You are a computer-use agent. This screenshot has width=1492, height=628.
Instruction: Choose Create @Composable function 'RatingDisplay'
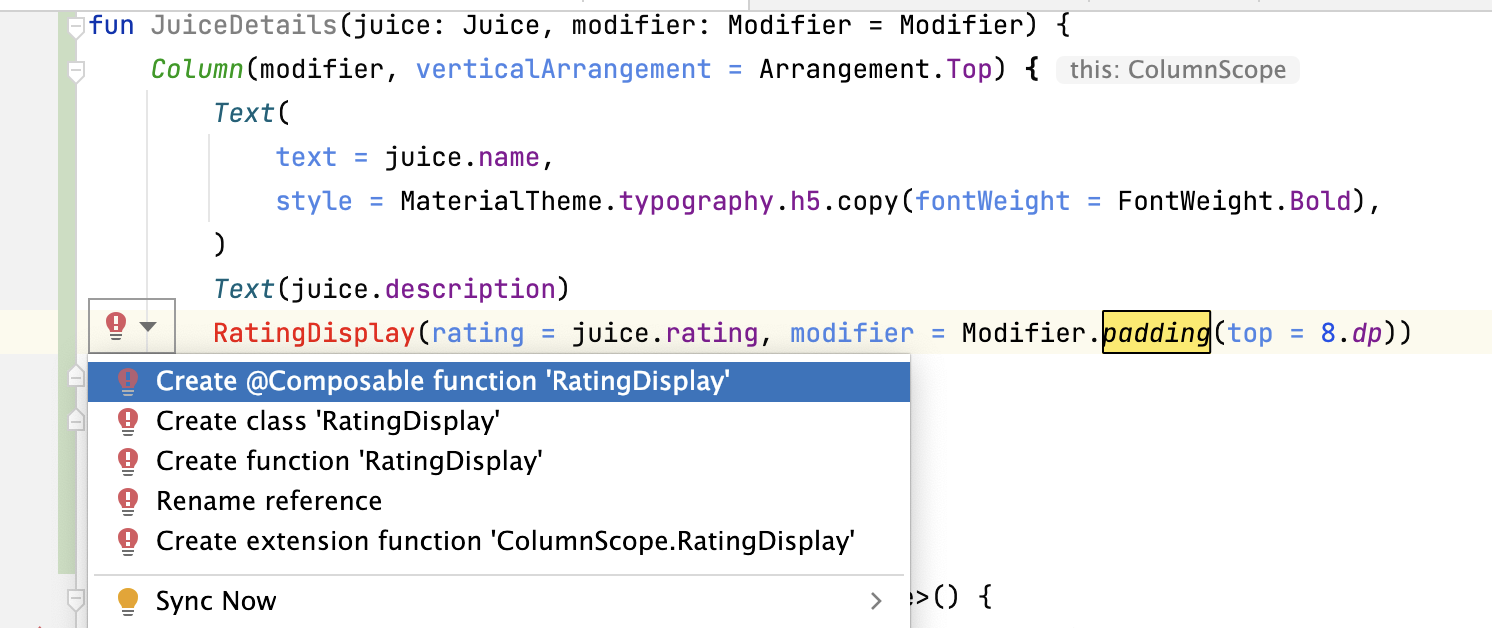click(x=443, y=381)
